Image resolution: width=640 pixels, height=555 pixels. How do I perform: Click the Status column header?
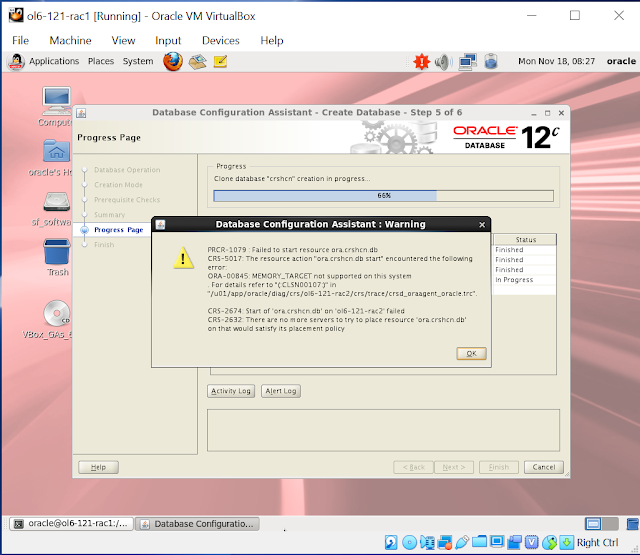(x=525, y=240)
